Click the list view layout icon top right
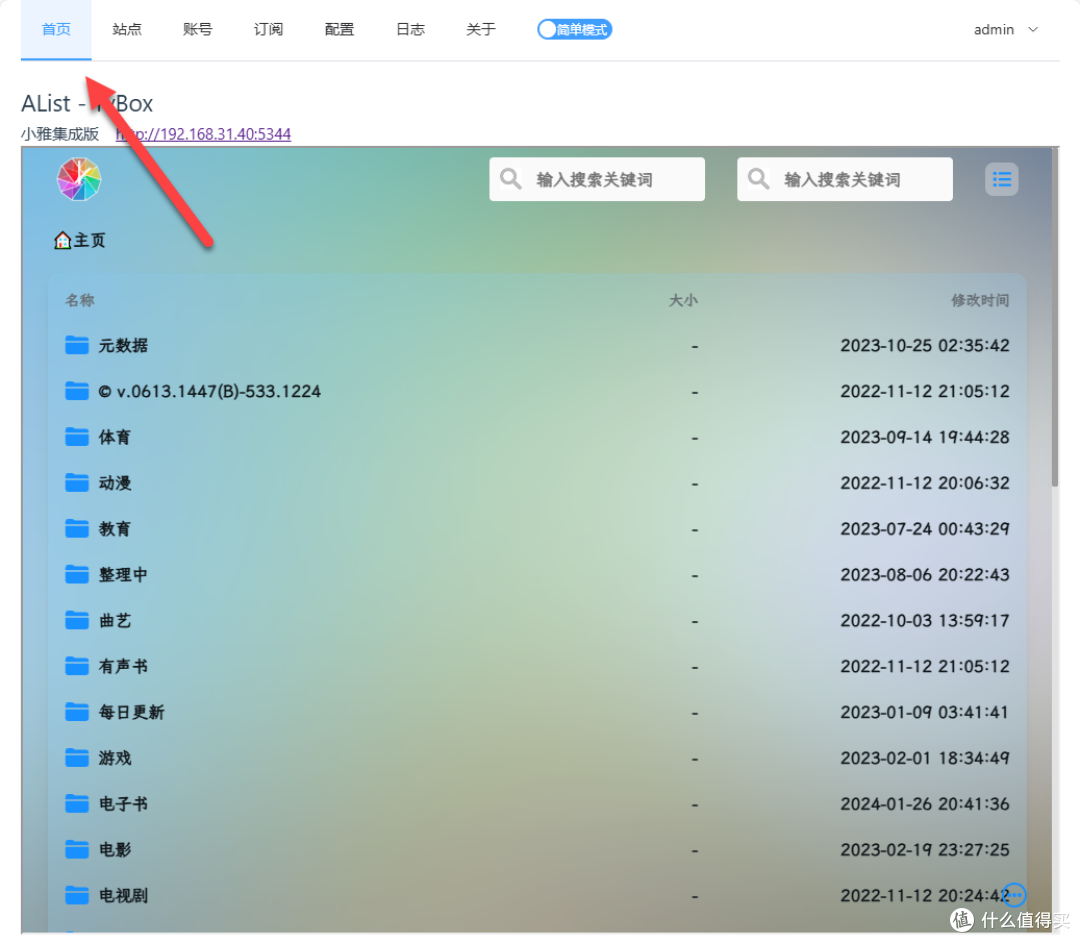1080x943 pixels. tap(1002, 178)
